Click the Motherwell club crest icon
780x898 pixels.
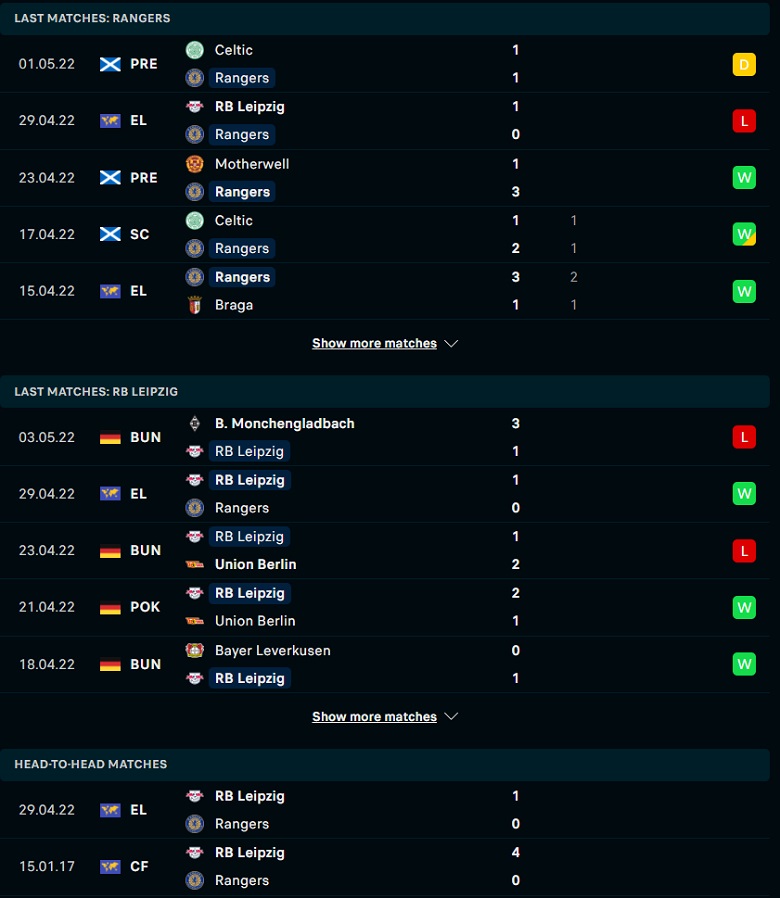pos(195,164)
